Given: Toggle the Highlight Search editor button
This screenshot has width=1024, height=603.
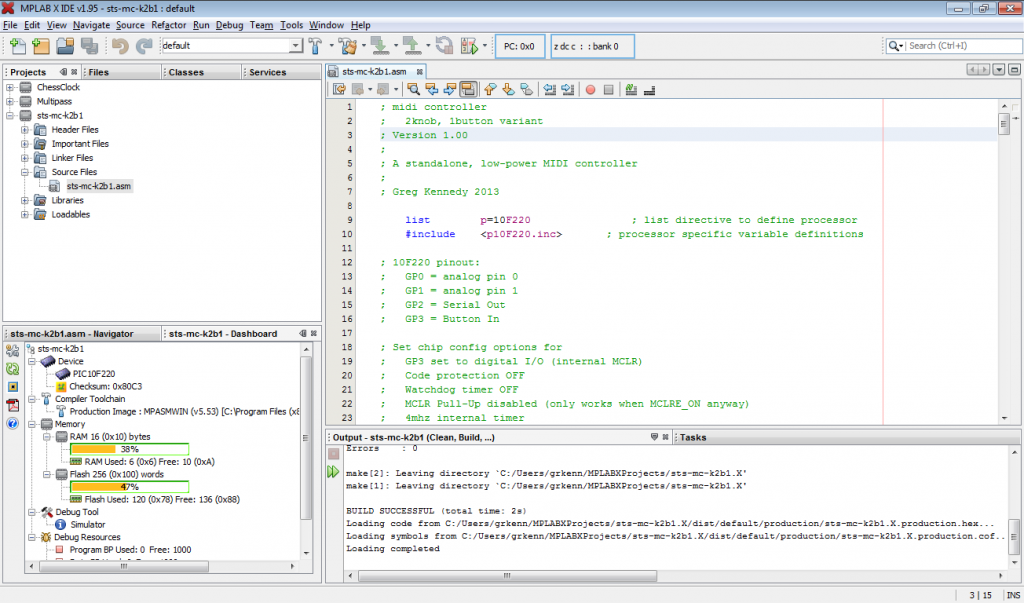Looking at the screenshot, I should coord(468,90).
